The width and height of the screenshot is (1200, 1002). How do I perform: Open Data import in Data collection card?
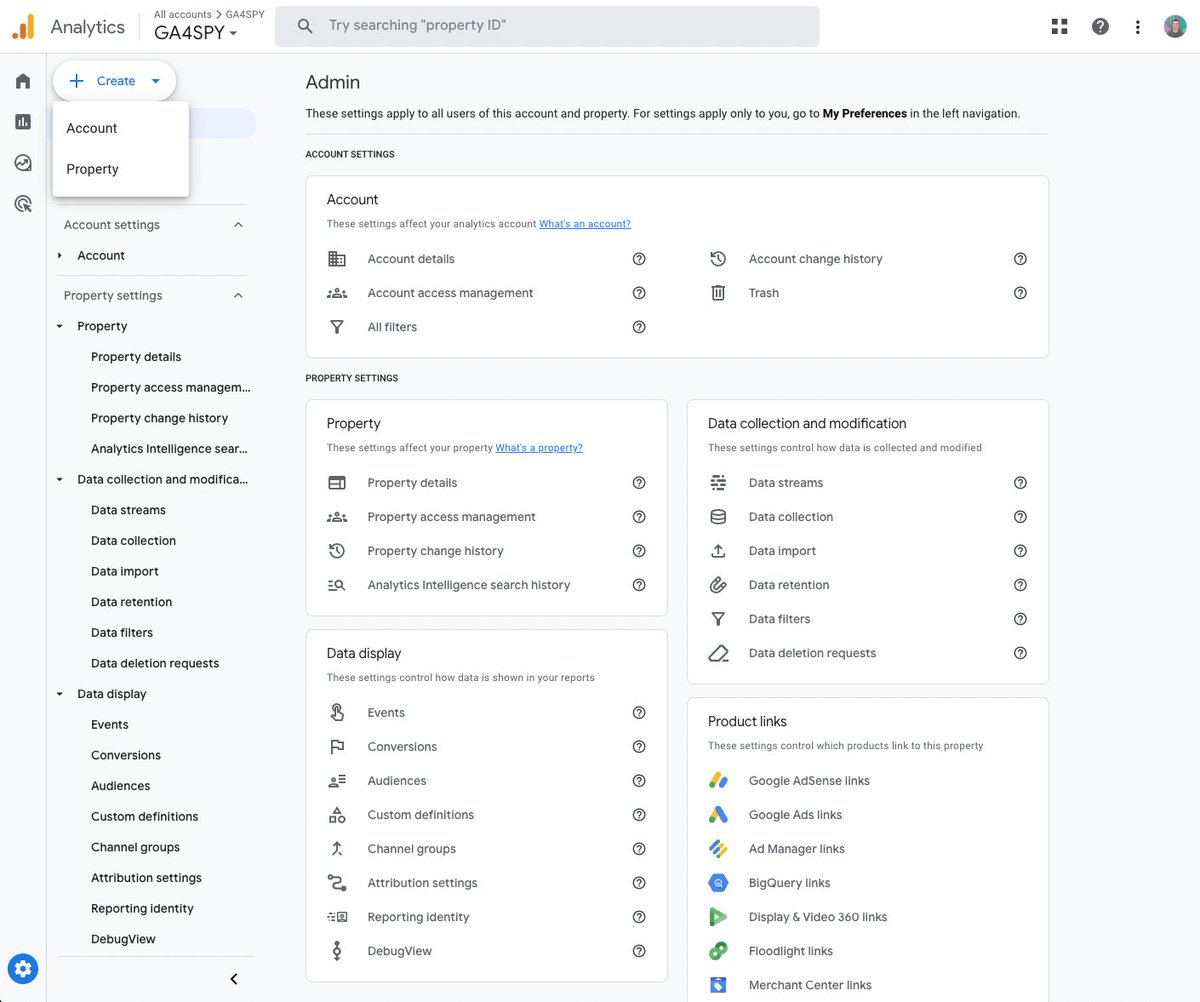tap(782, 551)
